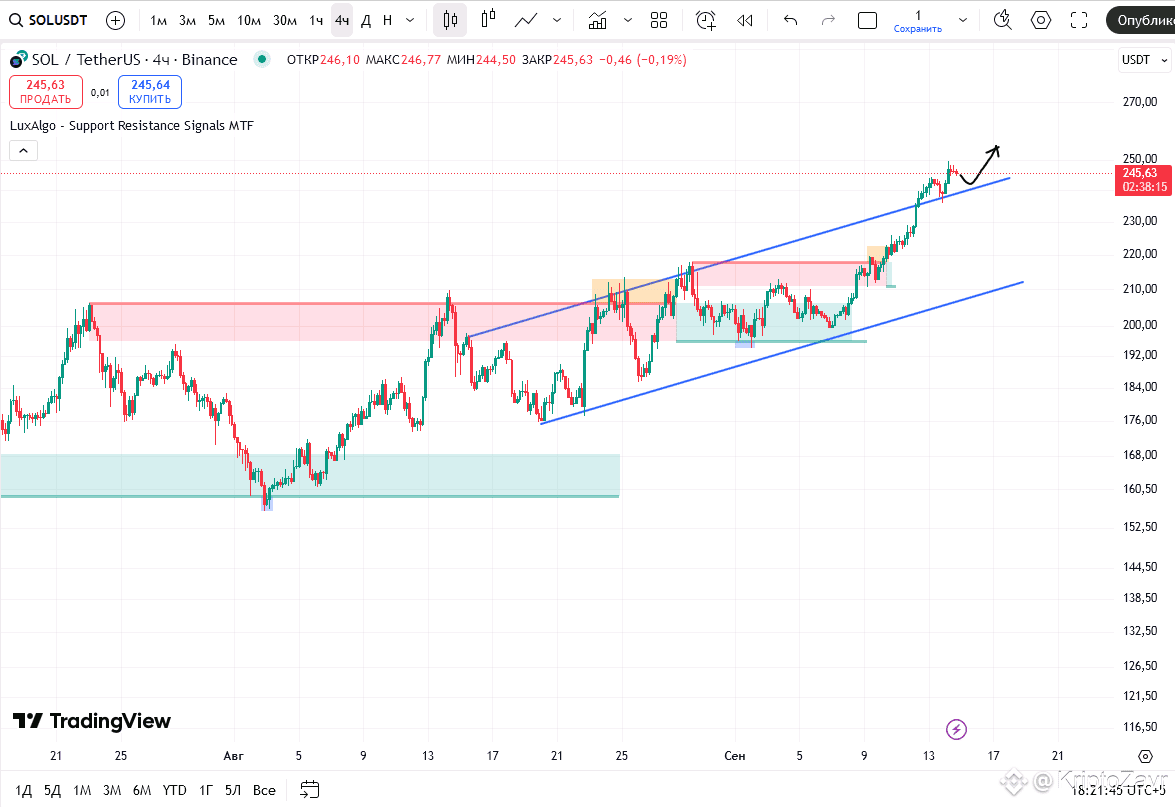Click the add symbol plus icon
Screen dimensions: 1175x807
point(115,20)
